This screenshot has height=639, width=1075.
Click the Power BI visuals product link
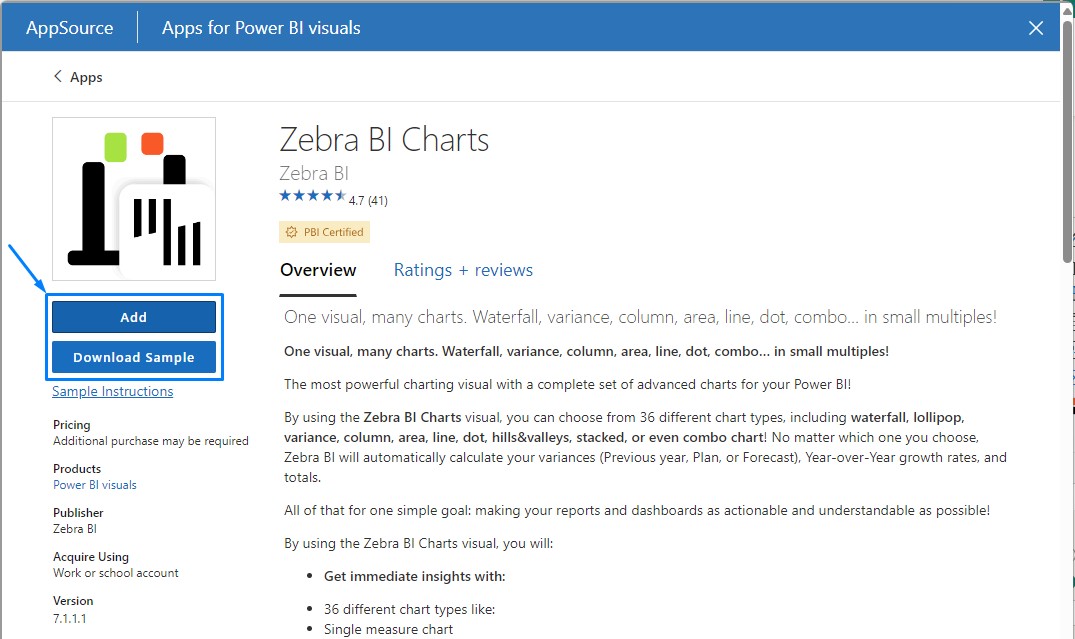click(x=94, y=484)
